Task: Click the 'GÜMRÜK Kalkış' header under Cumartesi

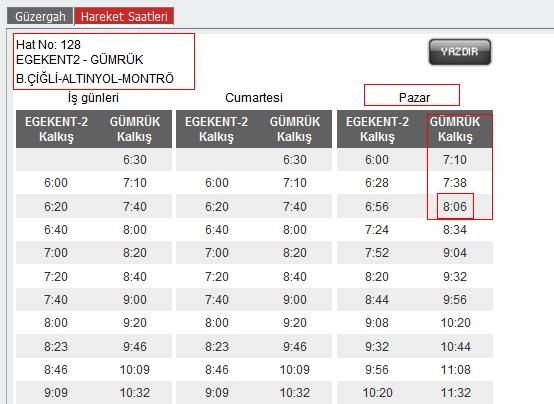Action: point(295,129)
